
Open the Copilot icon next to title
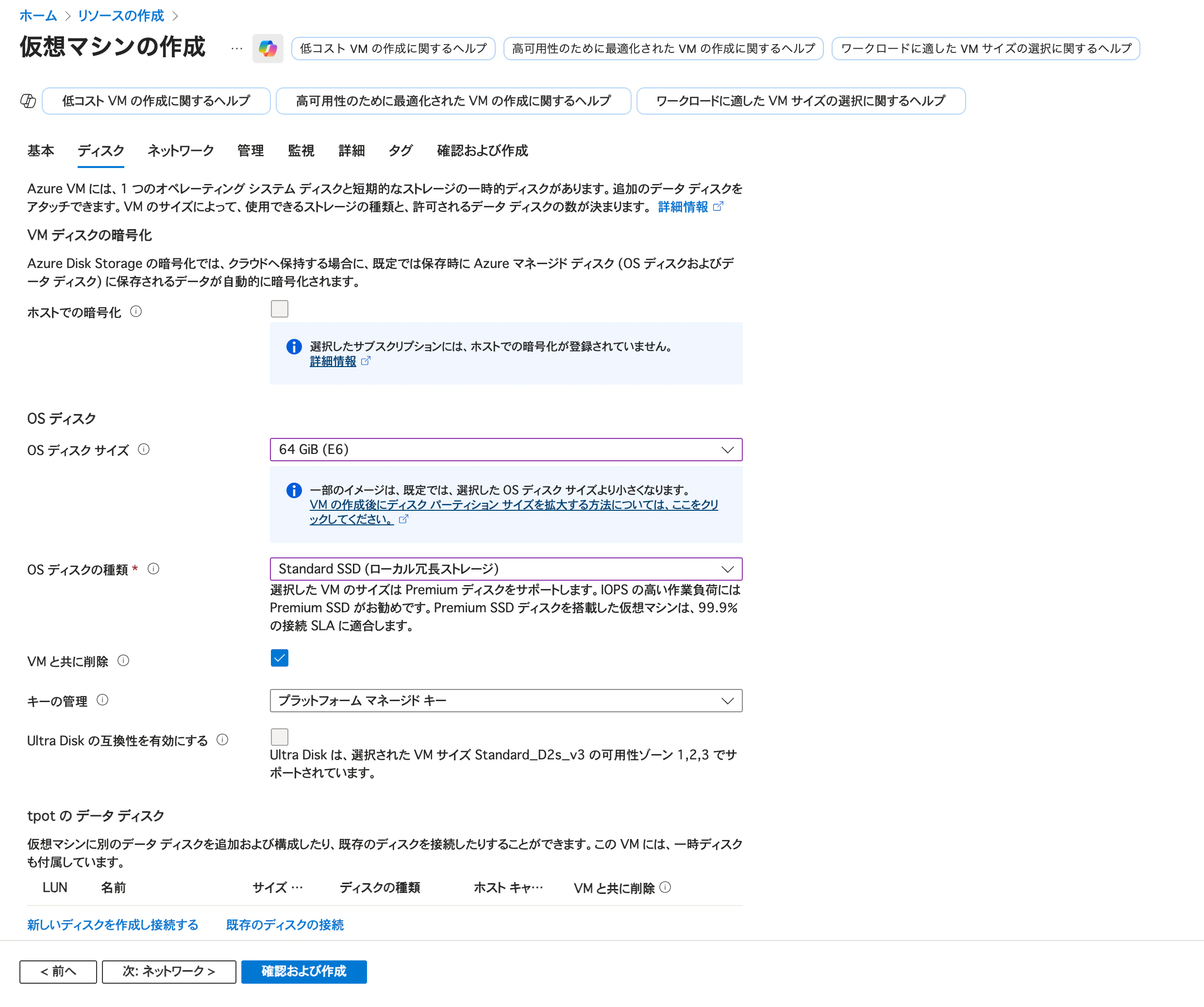click(268, 48)
